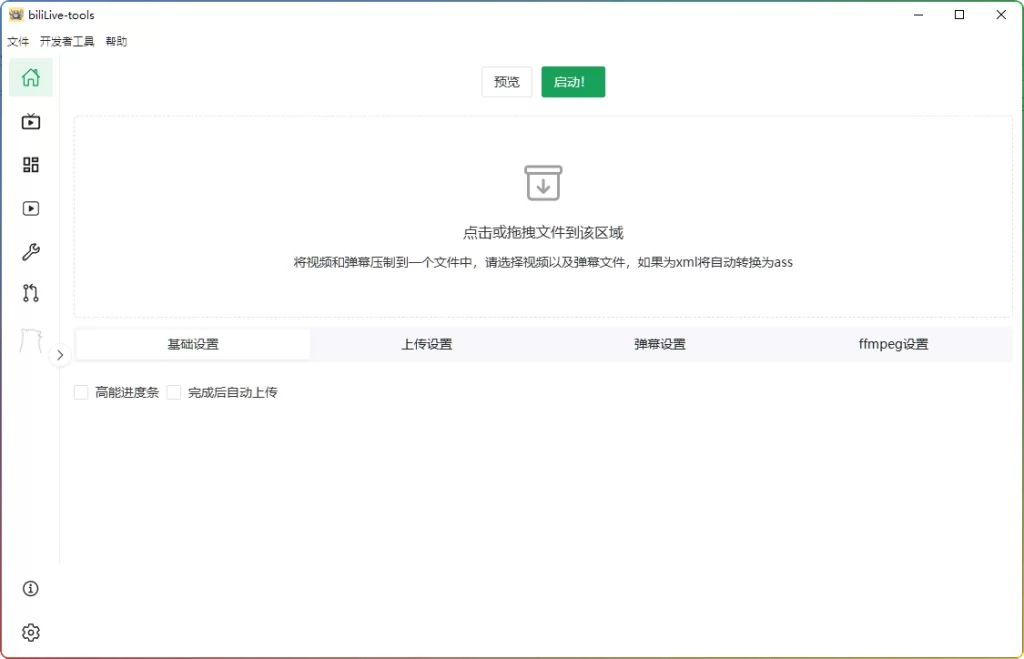Expand the sidebar with the chevron arrow
Image resolution: width=1024 pixels, height=659 pixels.
60,355
